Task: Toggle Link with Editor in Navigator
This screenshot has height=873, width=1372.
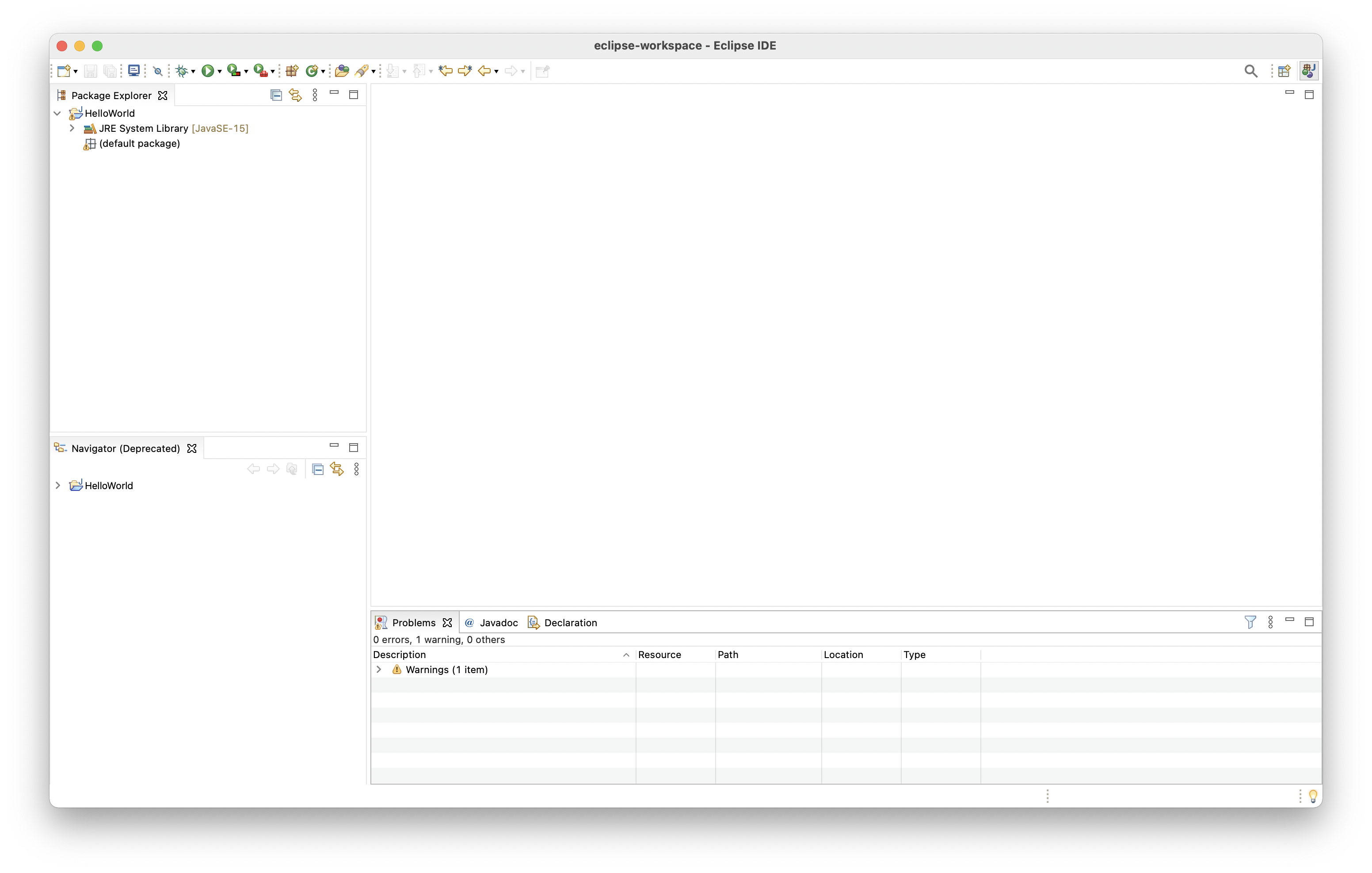Action: pos(337,469)
